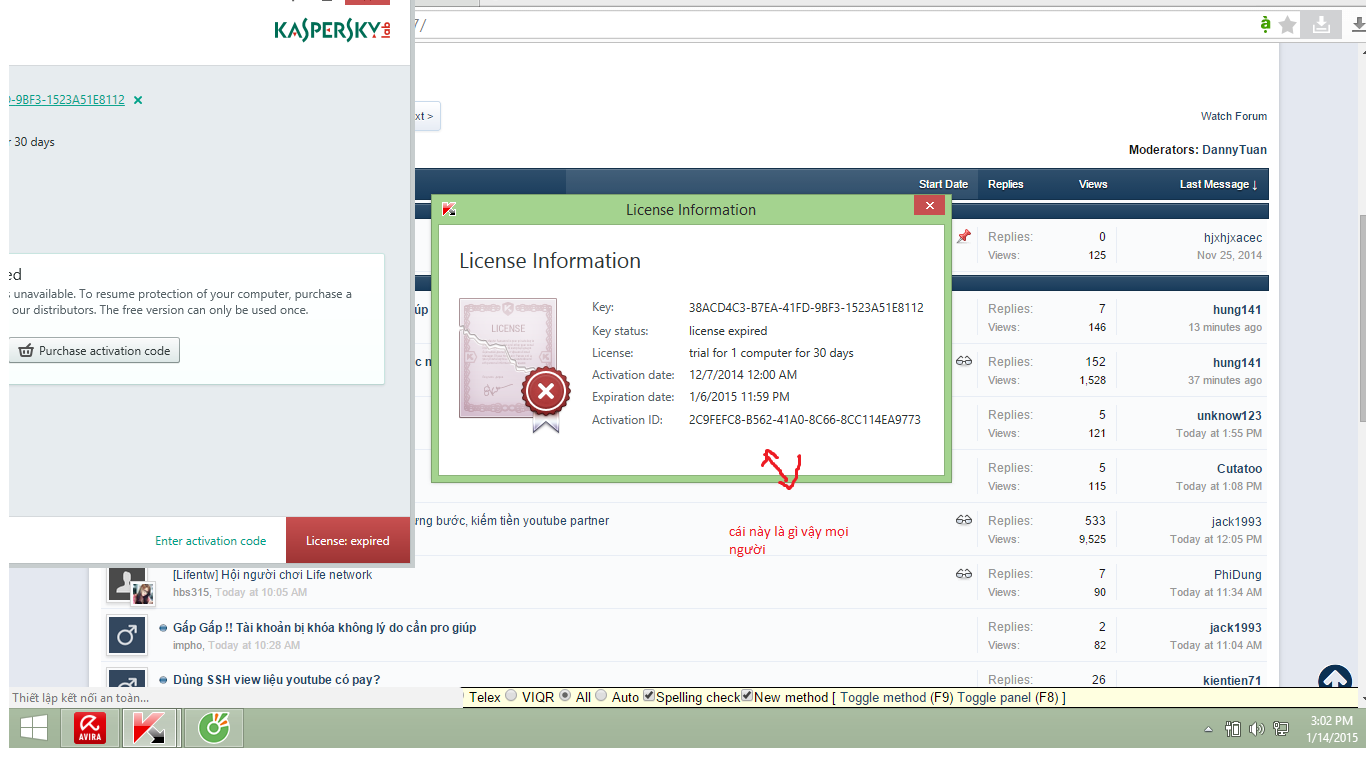Click the glasses icon in the 533-replies row
Viewport: 1366px width, 768px height.
click(963, 520)
